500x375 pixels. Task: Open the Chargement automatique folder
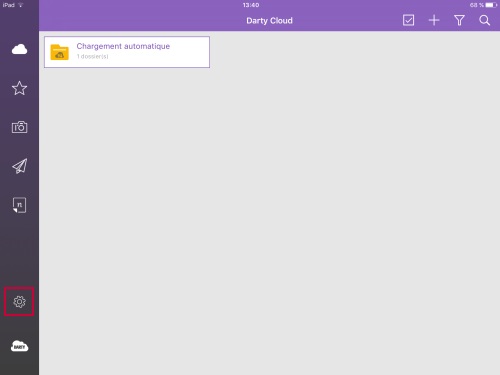127,52
